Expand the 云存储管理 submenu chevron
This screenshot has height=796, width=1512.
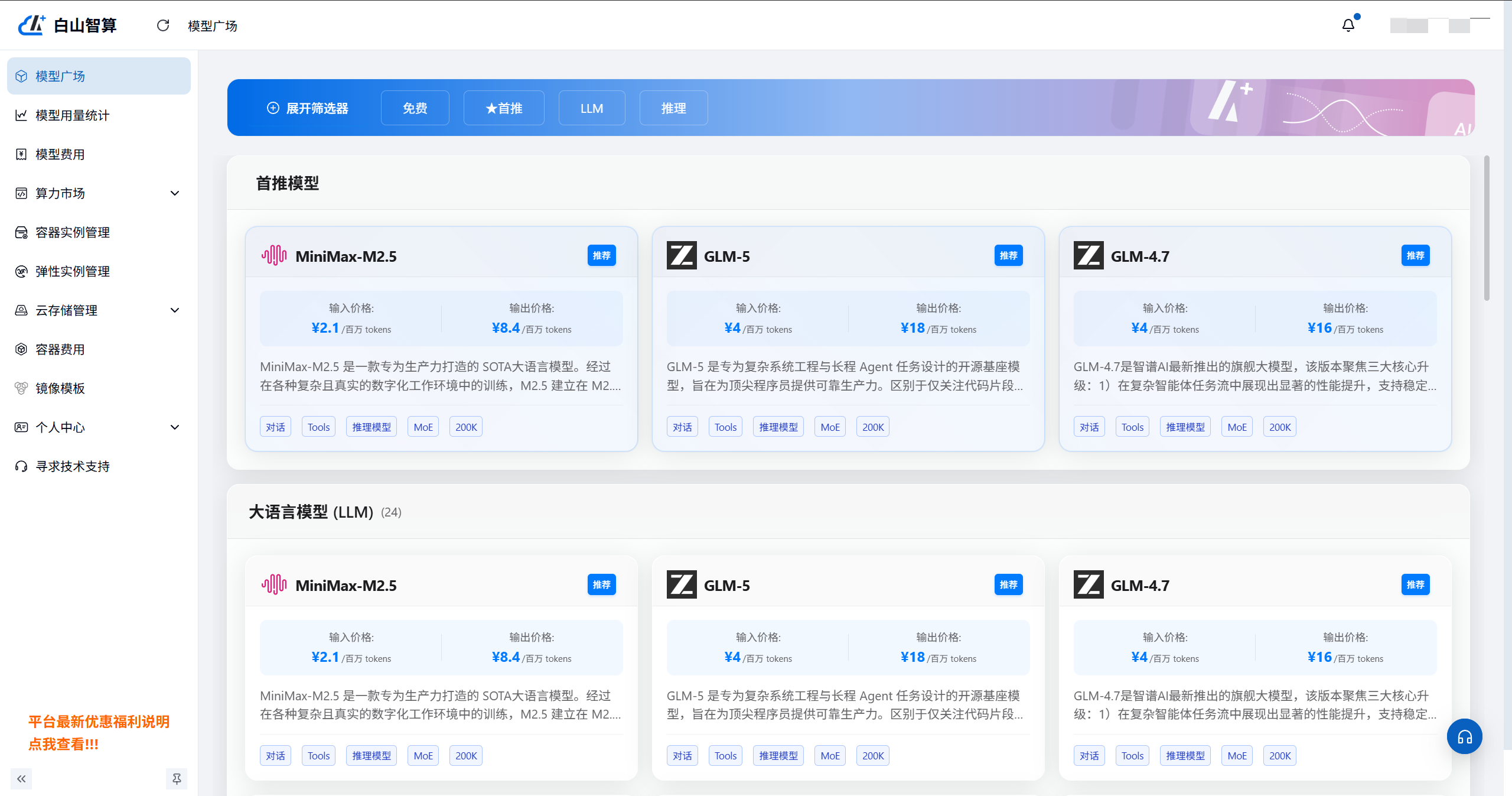tap(175, 310)
